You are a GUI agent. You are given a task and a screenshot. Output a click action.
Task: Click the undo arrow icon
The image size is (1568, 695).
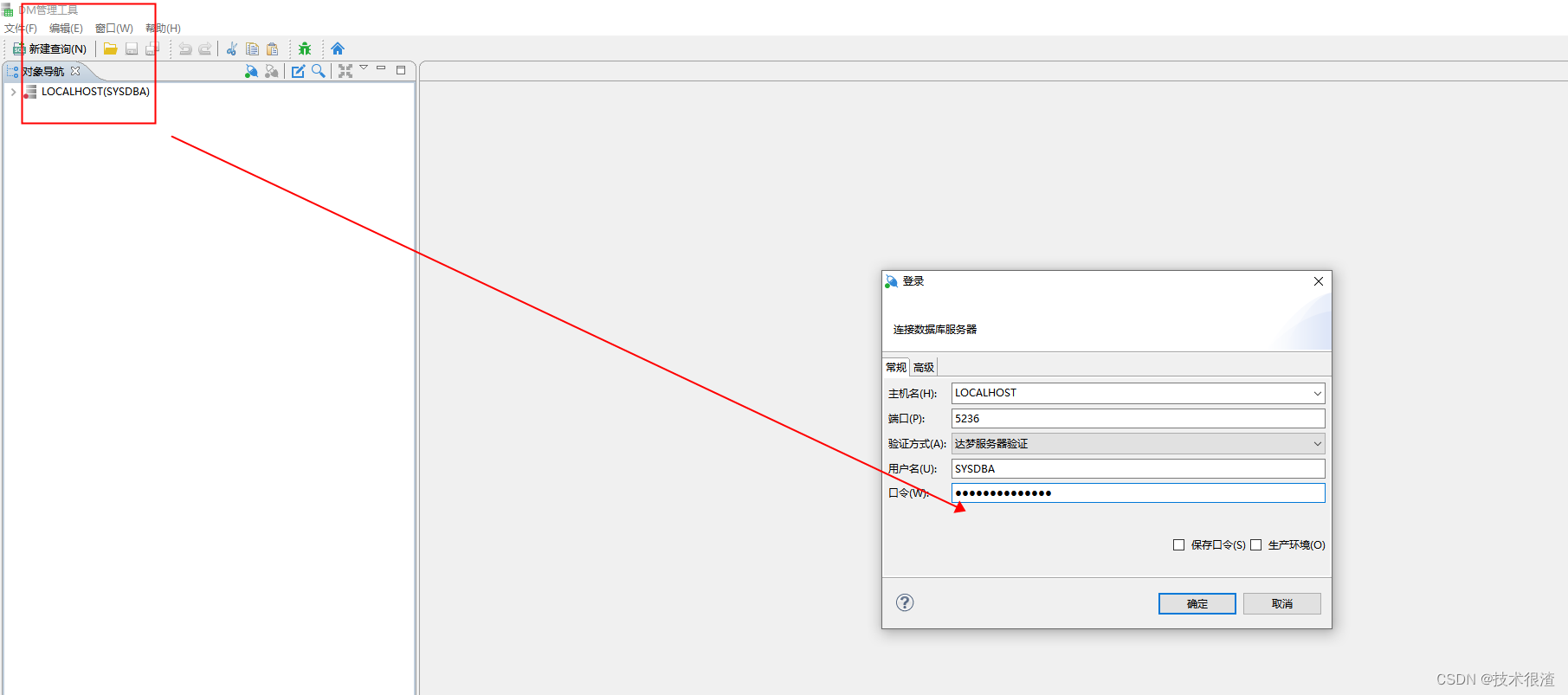click(185, 48)
